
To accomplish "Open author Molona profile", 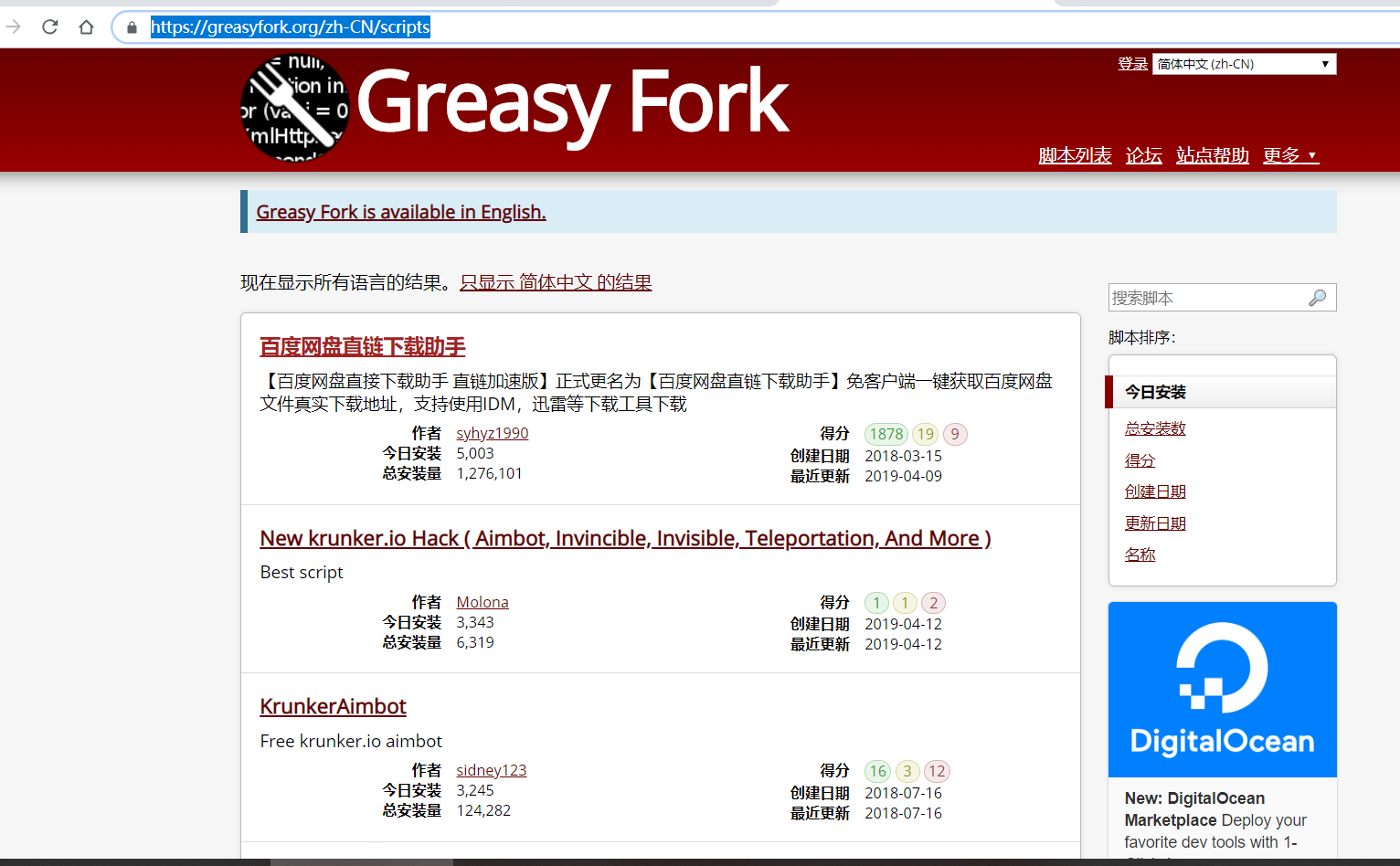I will (x=483, y=602).
